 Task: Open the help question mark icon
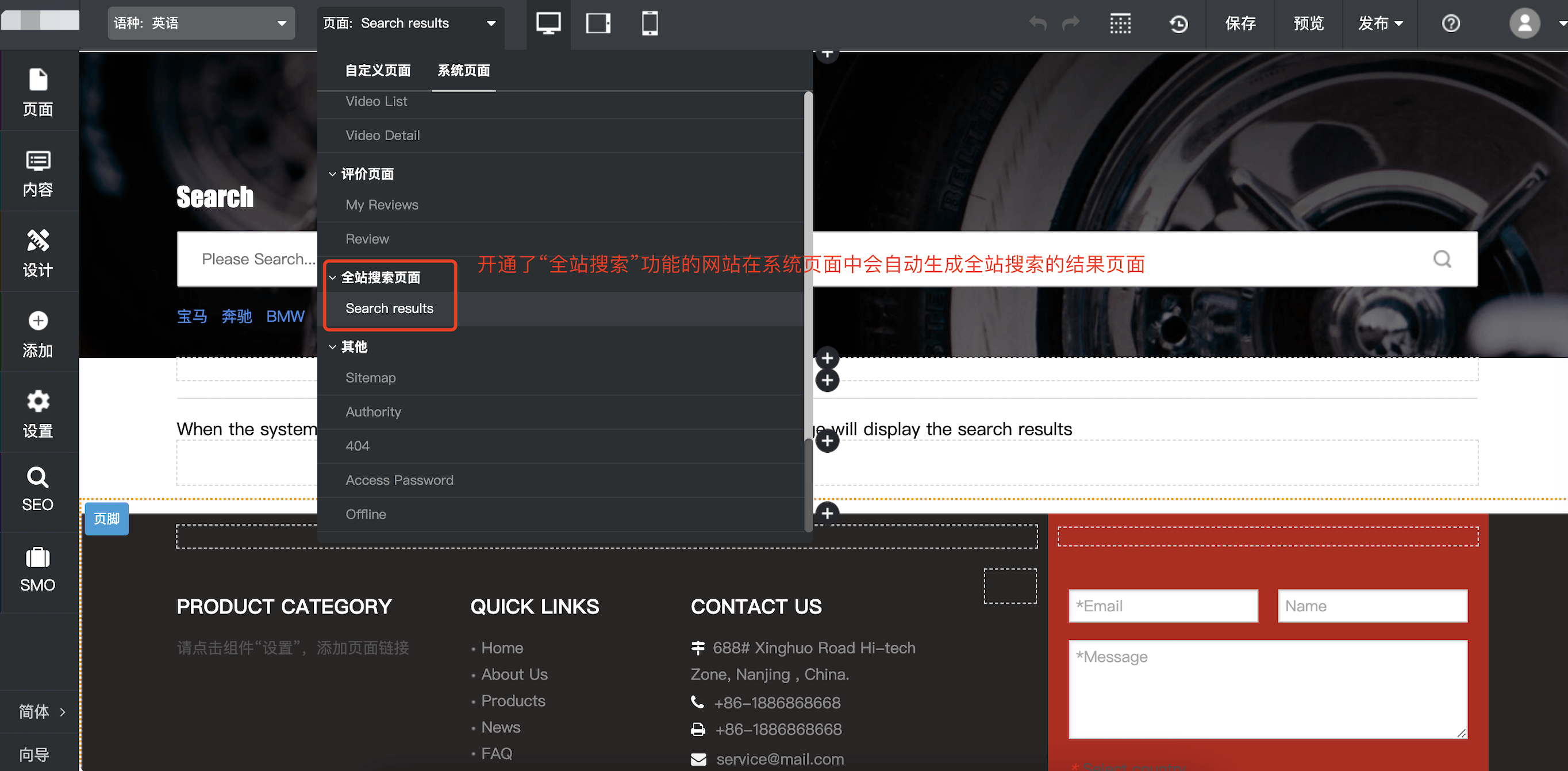click(x=1451, y=24)
